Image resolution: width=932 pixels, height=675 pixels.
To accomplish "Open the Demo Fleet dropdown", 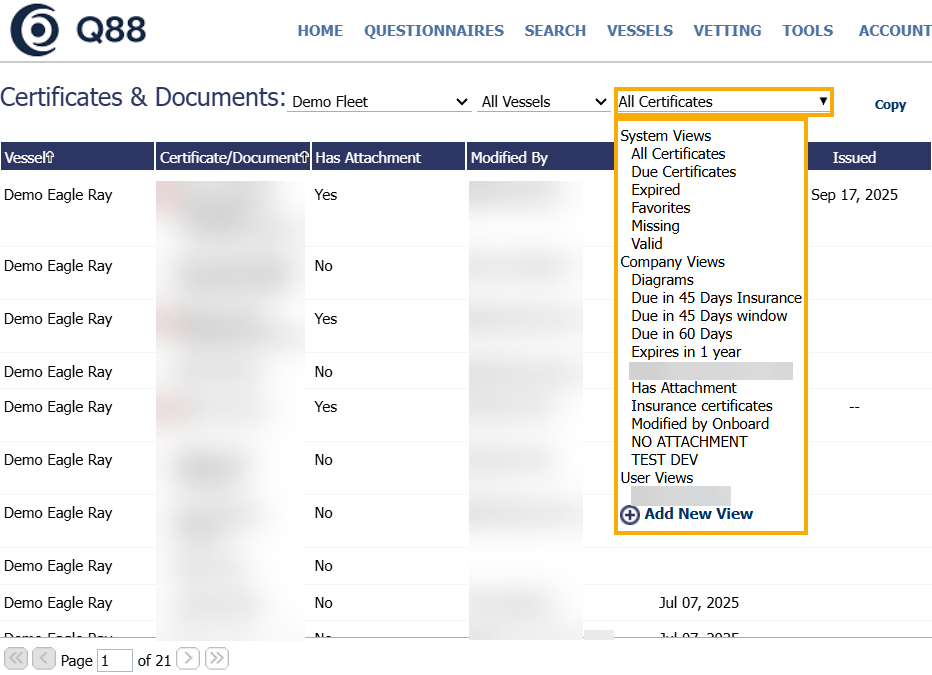I will coord(380,102).
